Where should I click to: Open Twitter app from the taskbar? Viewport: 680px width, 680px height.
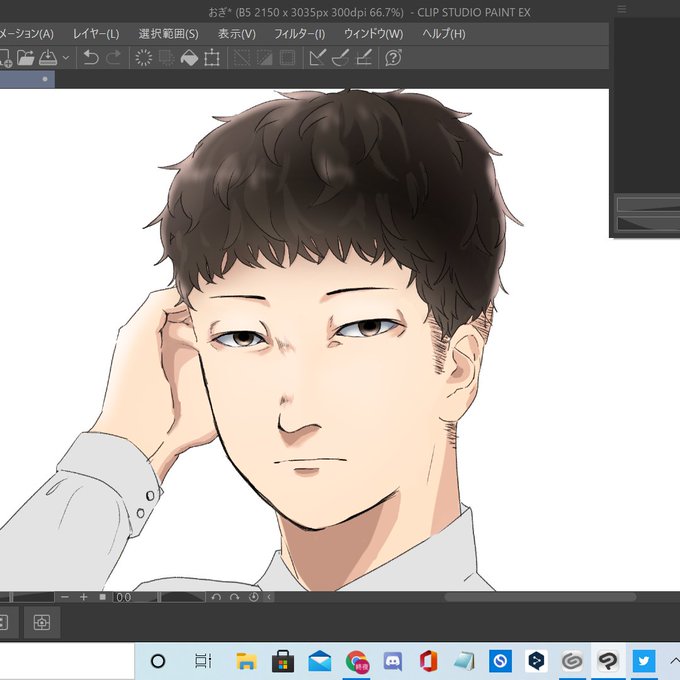pos(644,661)
